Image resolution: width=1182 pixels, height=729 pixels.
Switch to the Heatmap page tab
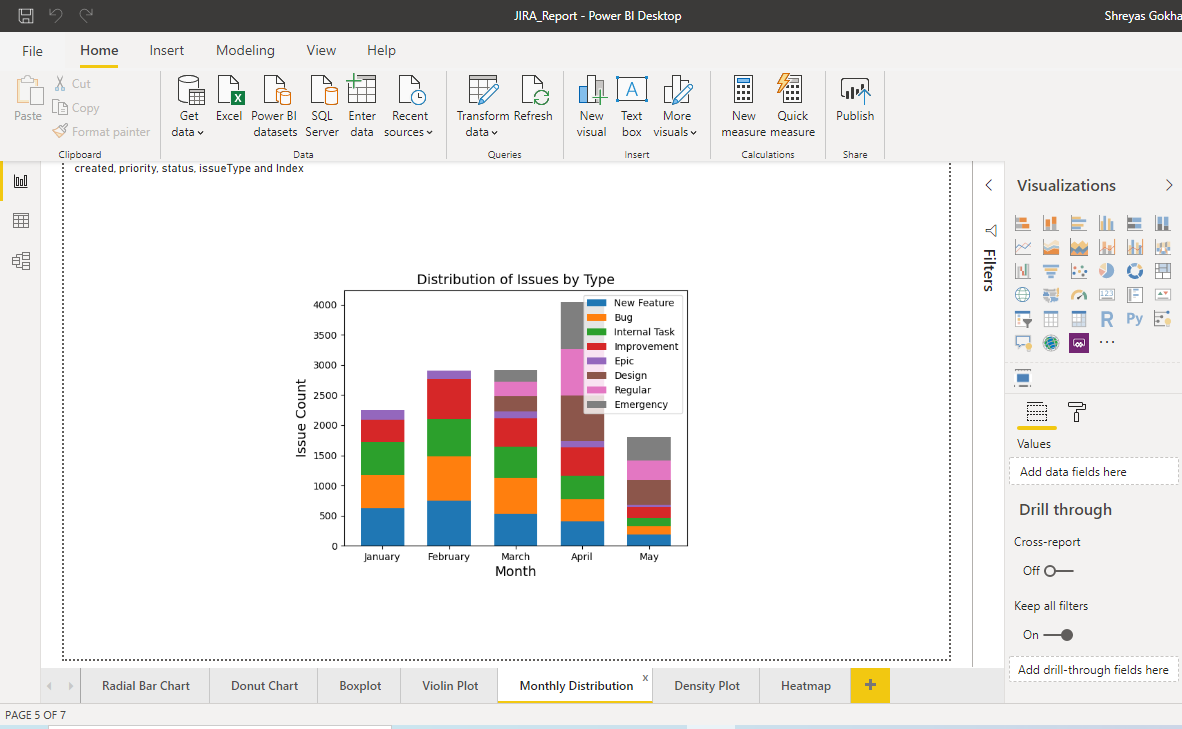(804, 685)
